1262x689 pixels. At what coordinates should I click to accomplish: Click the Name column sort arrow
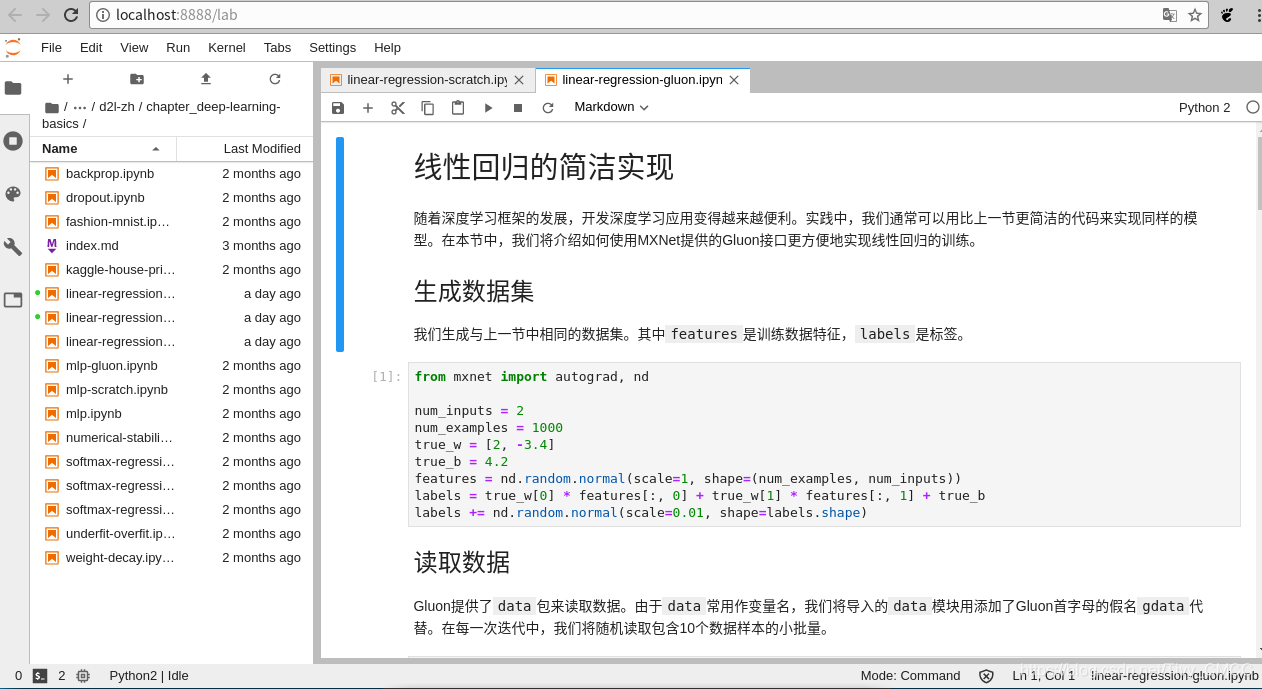coord(156,149)
